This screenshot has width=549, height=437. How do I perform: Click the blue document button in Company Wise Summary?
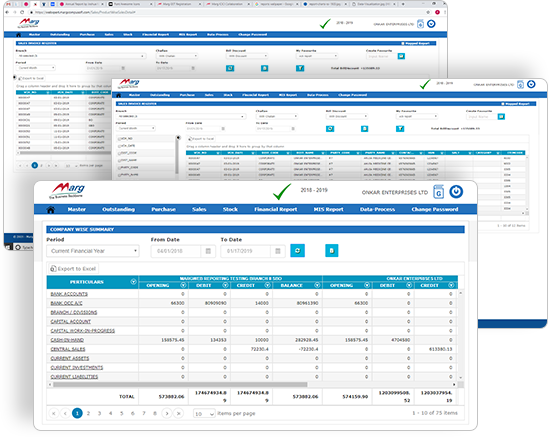[x=332, y=251]
